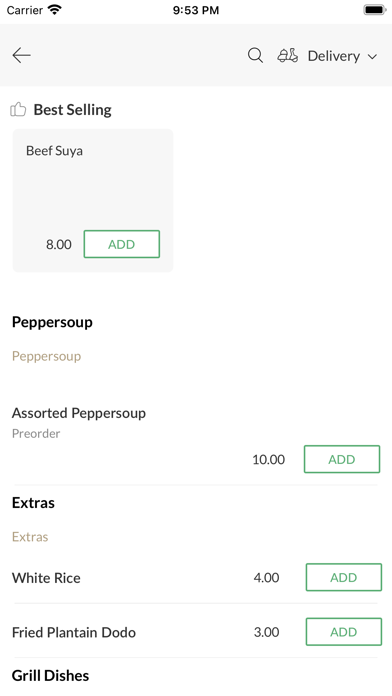Tap the Best Selling thumbs-up icon
The width and height of the screenshot is (392, 696).
pos(18,109)
